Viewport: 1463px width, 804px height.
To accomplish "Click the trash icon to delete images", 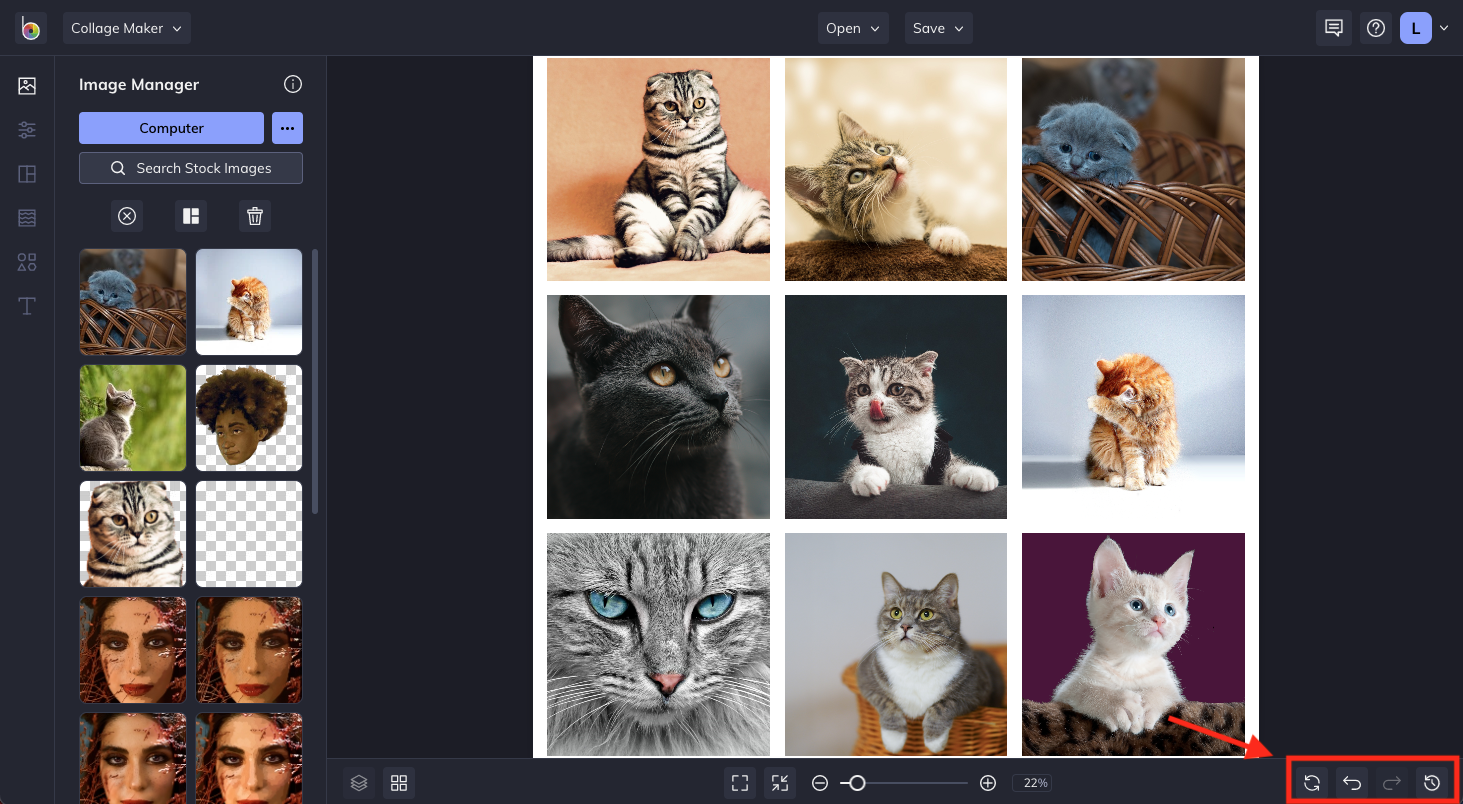I will tap(255, 216).
